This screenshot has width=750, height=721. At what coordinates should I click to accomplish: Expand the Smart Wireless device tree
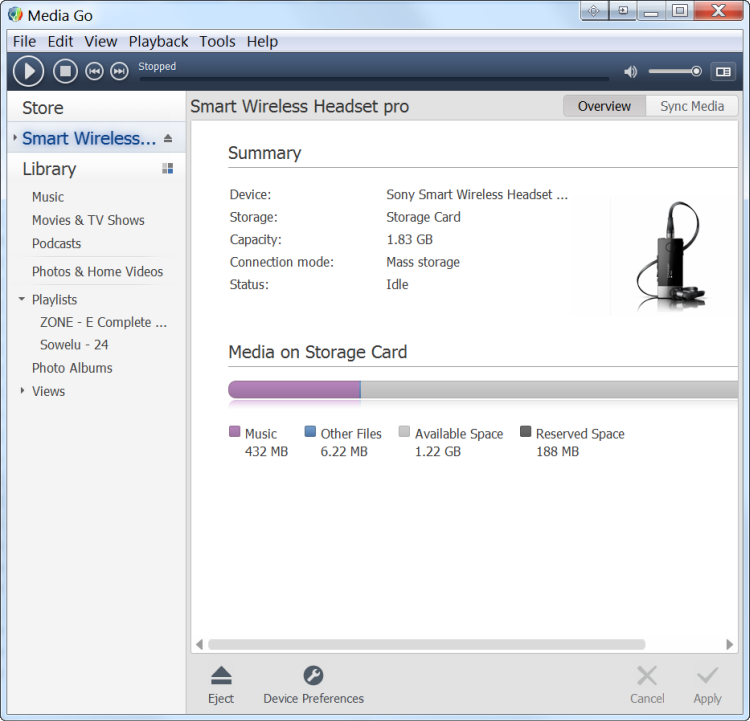(15, 138)
